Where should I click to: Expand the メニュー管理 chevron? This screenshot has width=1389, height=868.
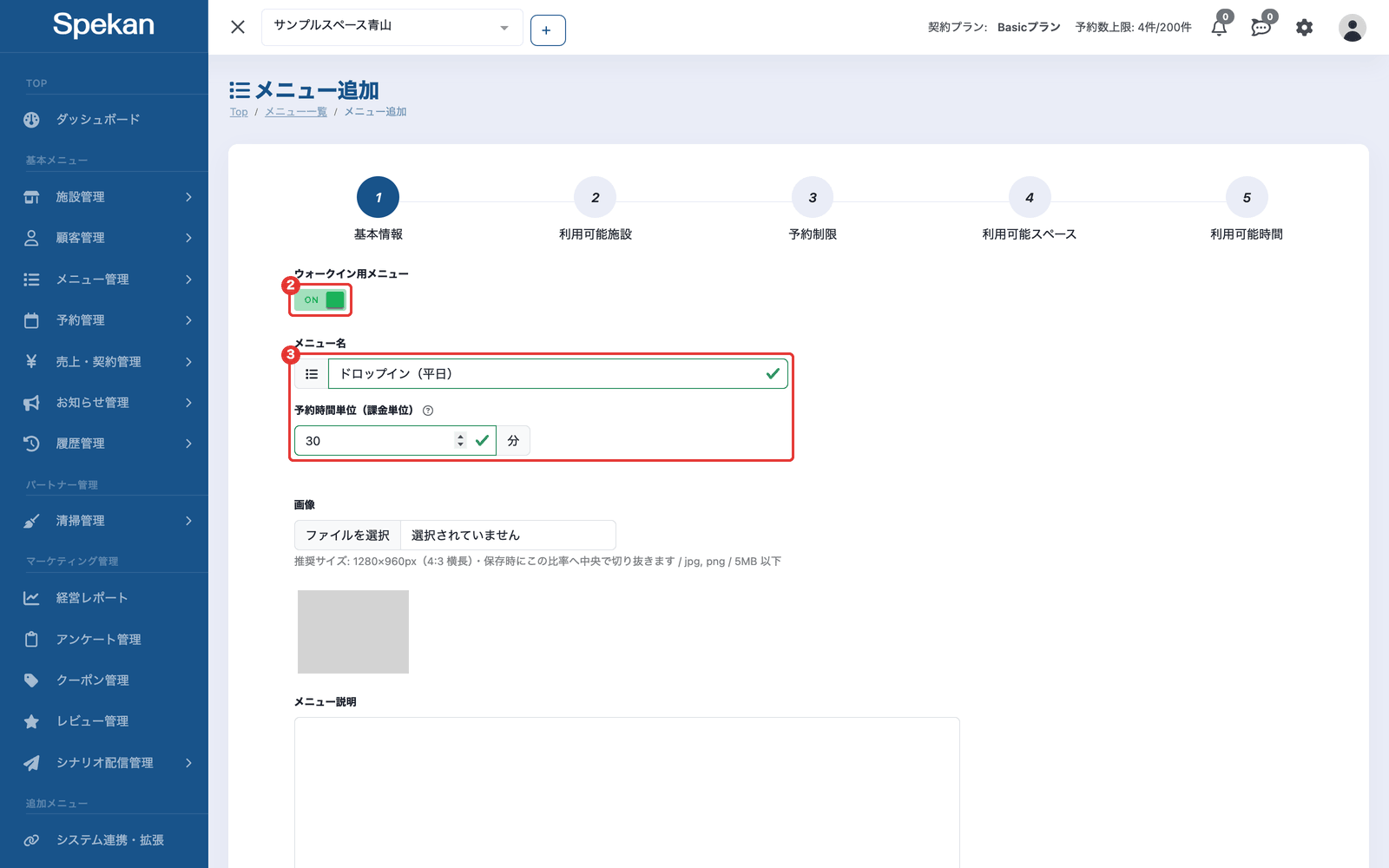pyautogui.click(x=188, y=279)
